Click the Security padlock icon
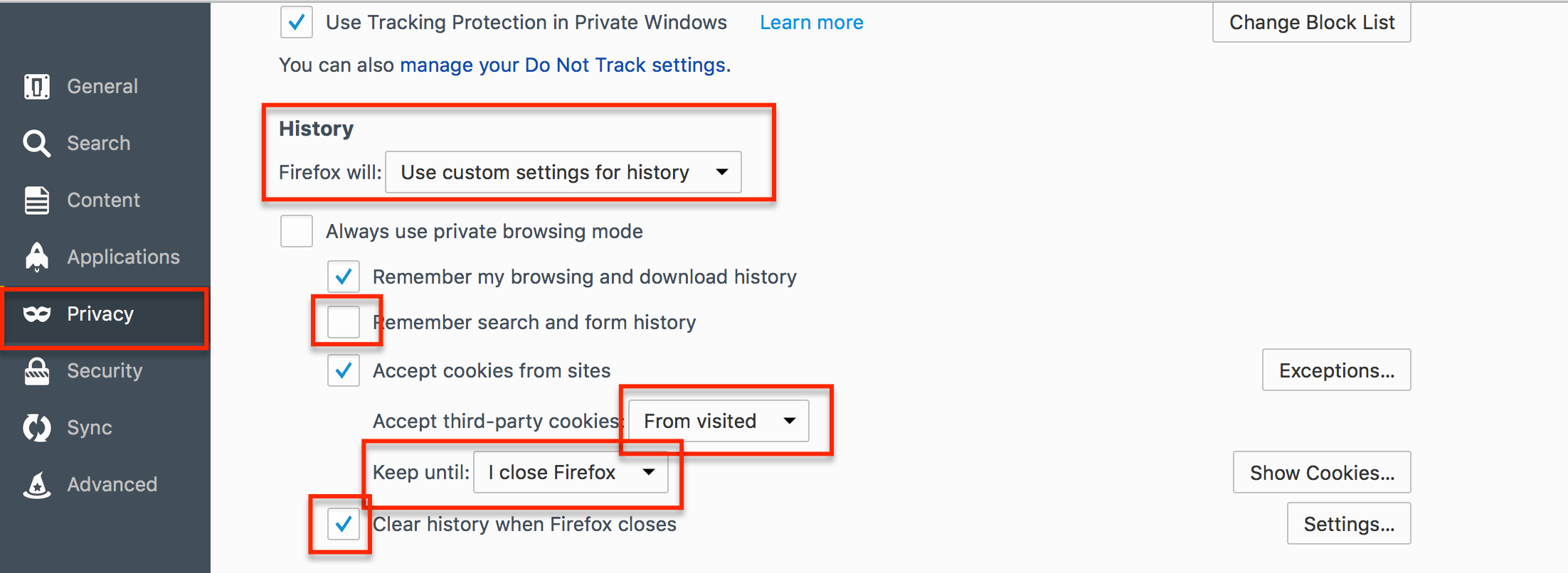1568x573 pixels. 37,370
